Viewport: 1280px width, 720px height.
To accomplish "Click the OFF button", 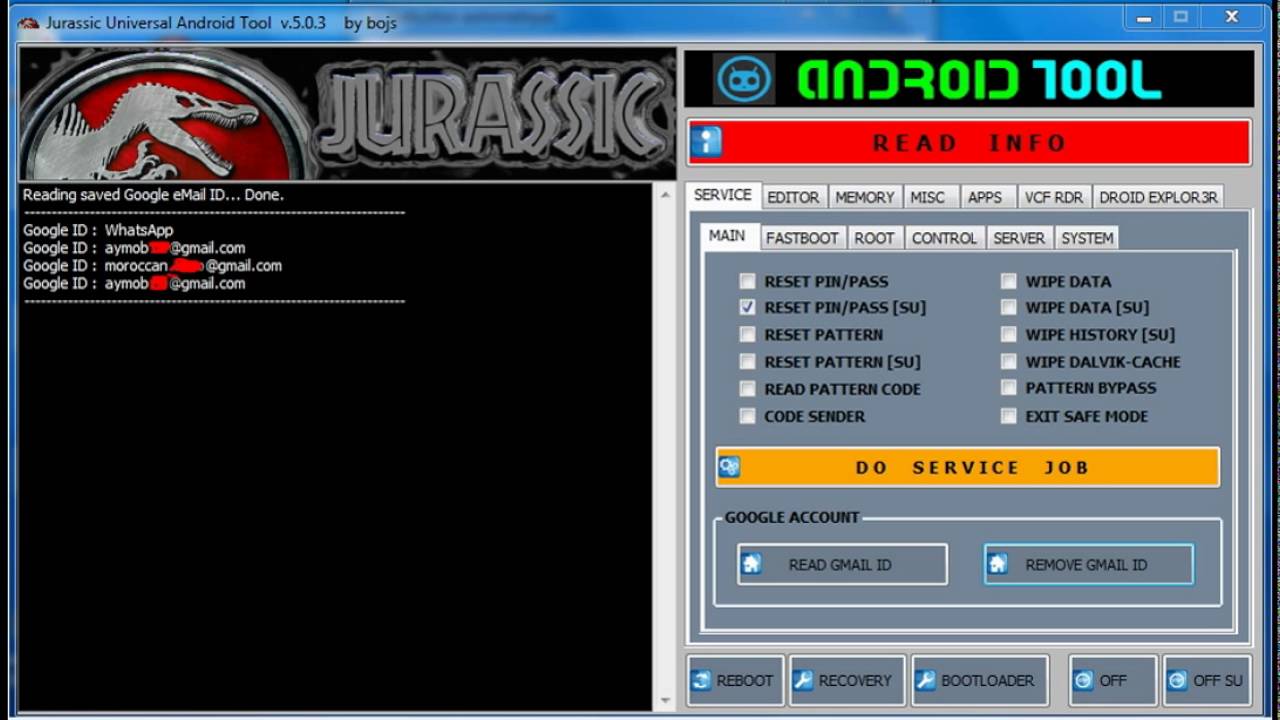I will coord(1112,680).
